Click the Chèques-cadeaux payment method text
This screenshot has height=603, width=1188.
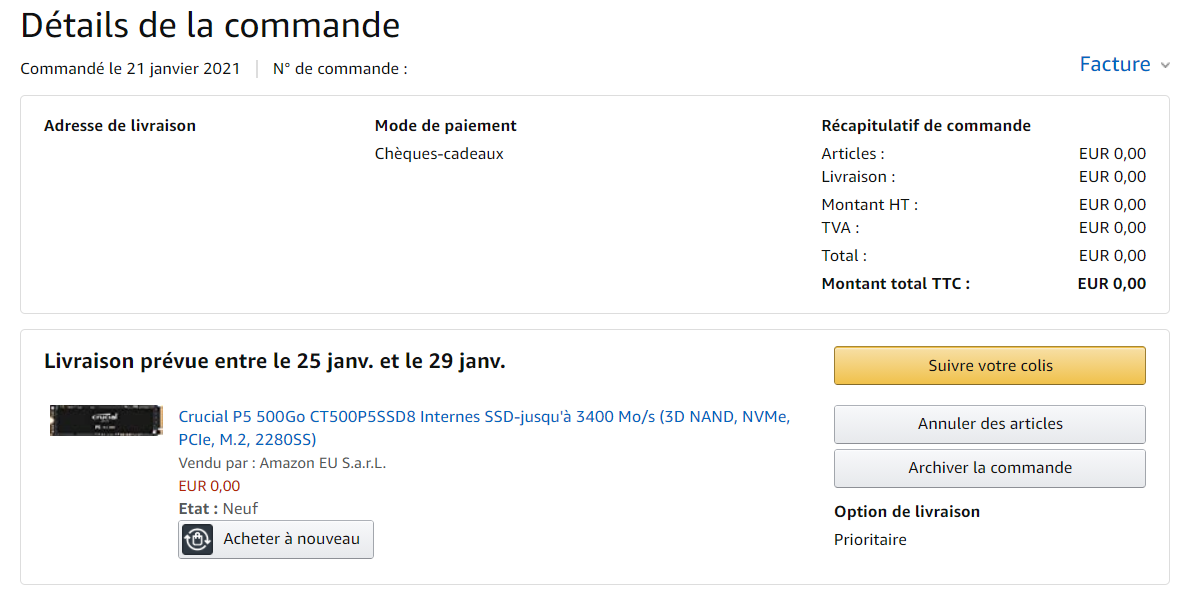pos(439,154)
